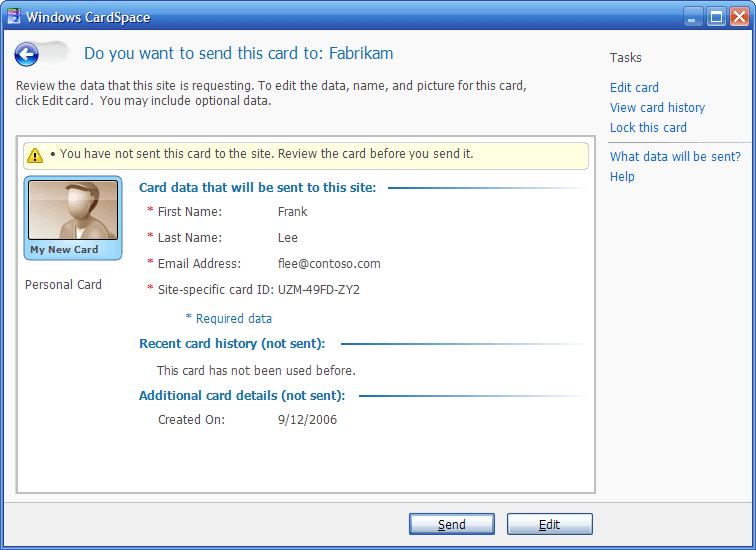756x550 pixels.
Task: Minimize the CardSpace window
Action: [692, 17]
